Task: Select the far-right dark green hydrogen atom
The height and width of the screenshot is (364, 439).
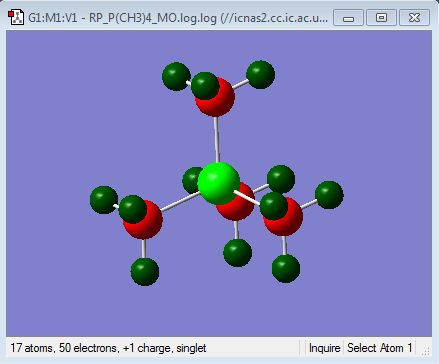Action: (329, 195)
